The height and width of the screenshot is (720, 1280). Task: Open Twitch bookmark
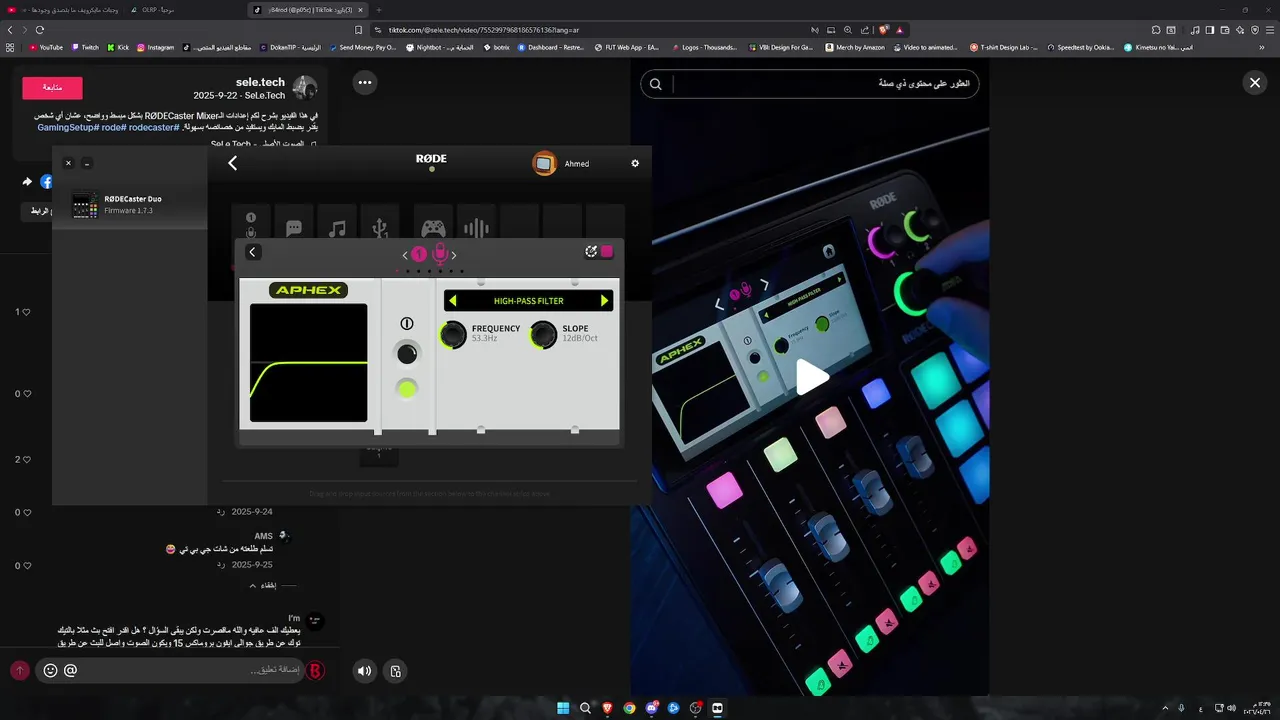click(85, 47)
